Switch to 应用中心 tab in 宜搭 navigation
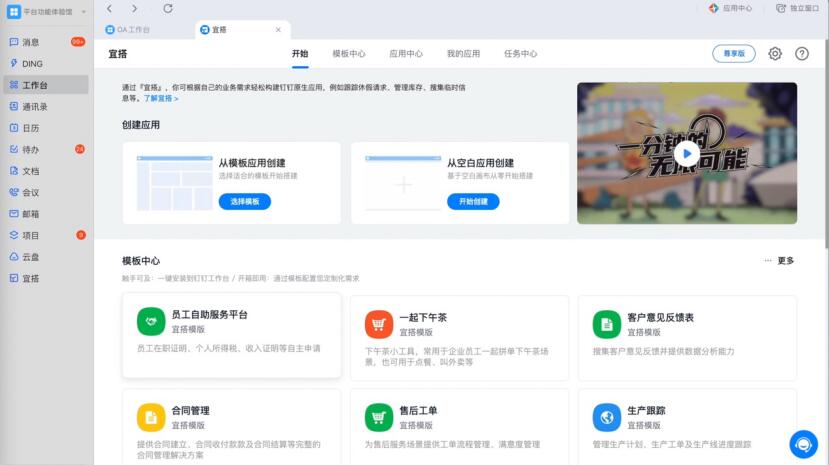The image size is (829, 465). pos(406,53)
